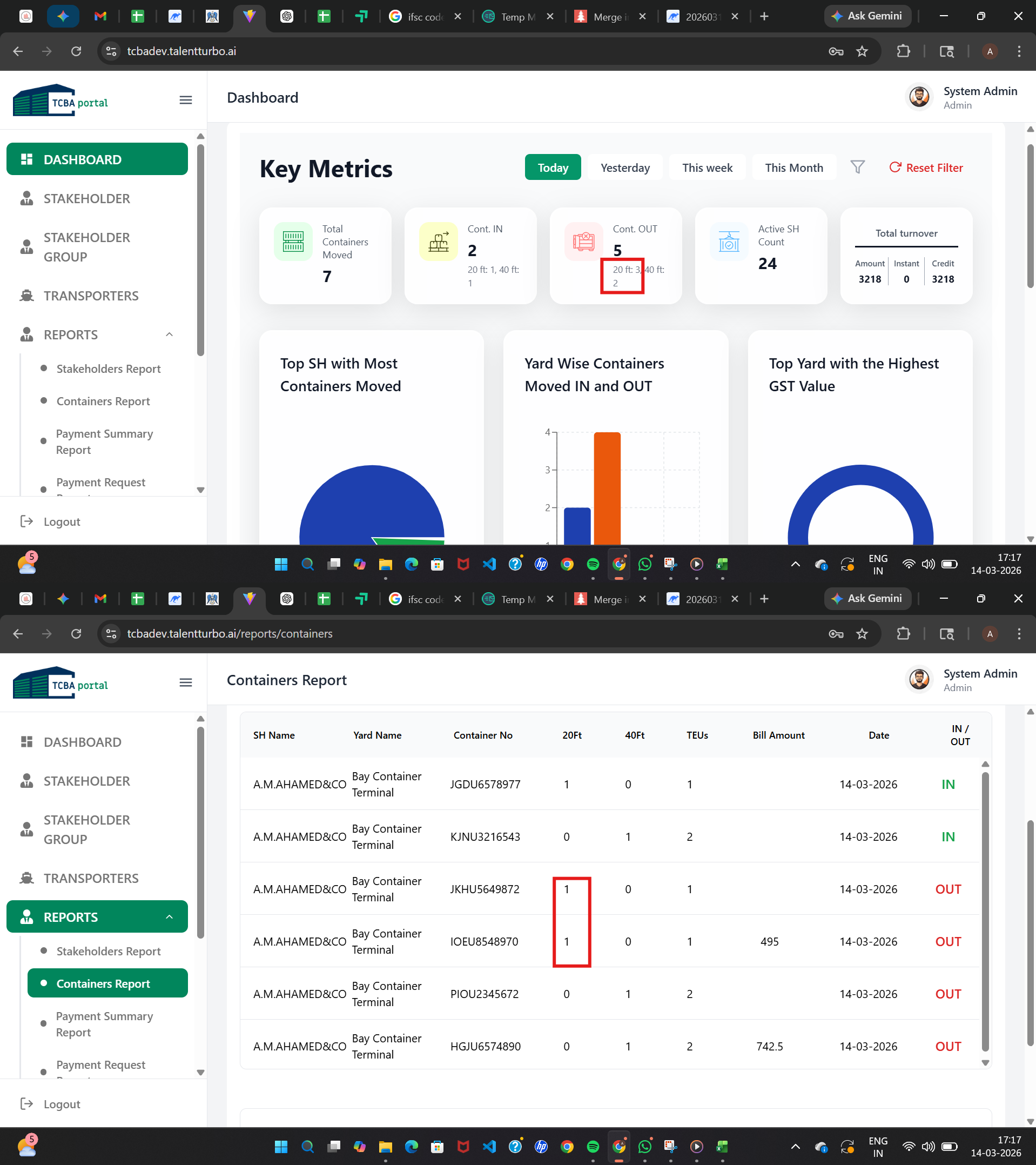Click the Reset Filter link

point(926,167)
